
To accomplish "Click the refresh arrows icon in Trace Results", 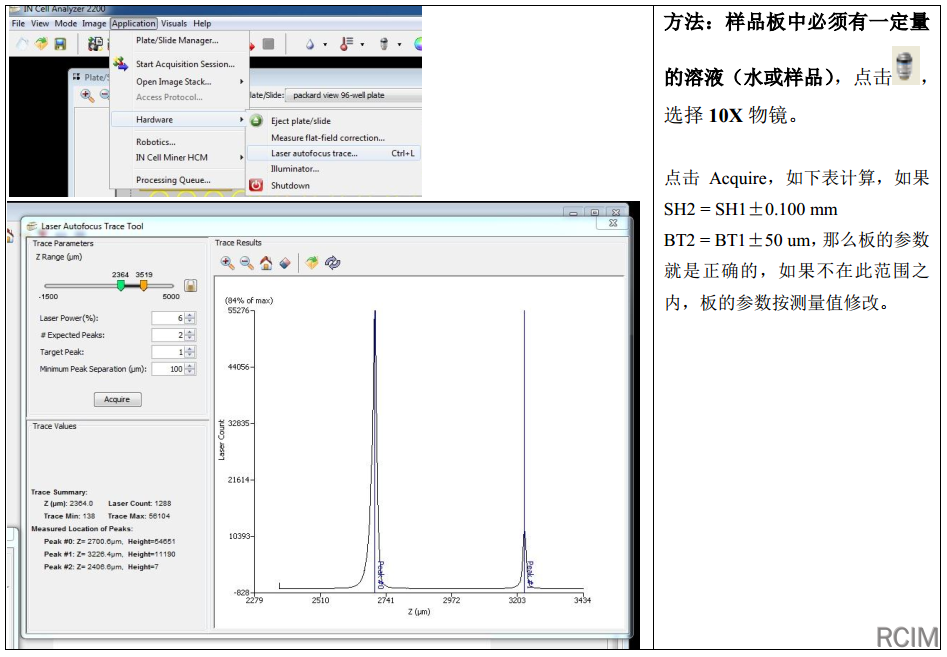I will click(333, 263).
